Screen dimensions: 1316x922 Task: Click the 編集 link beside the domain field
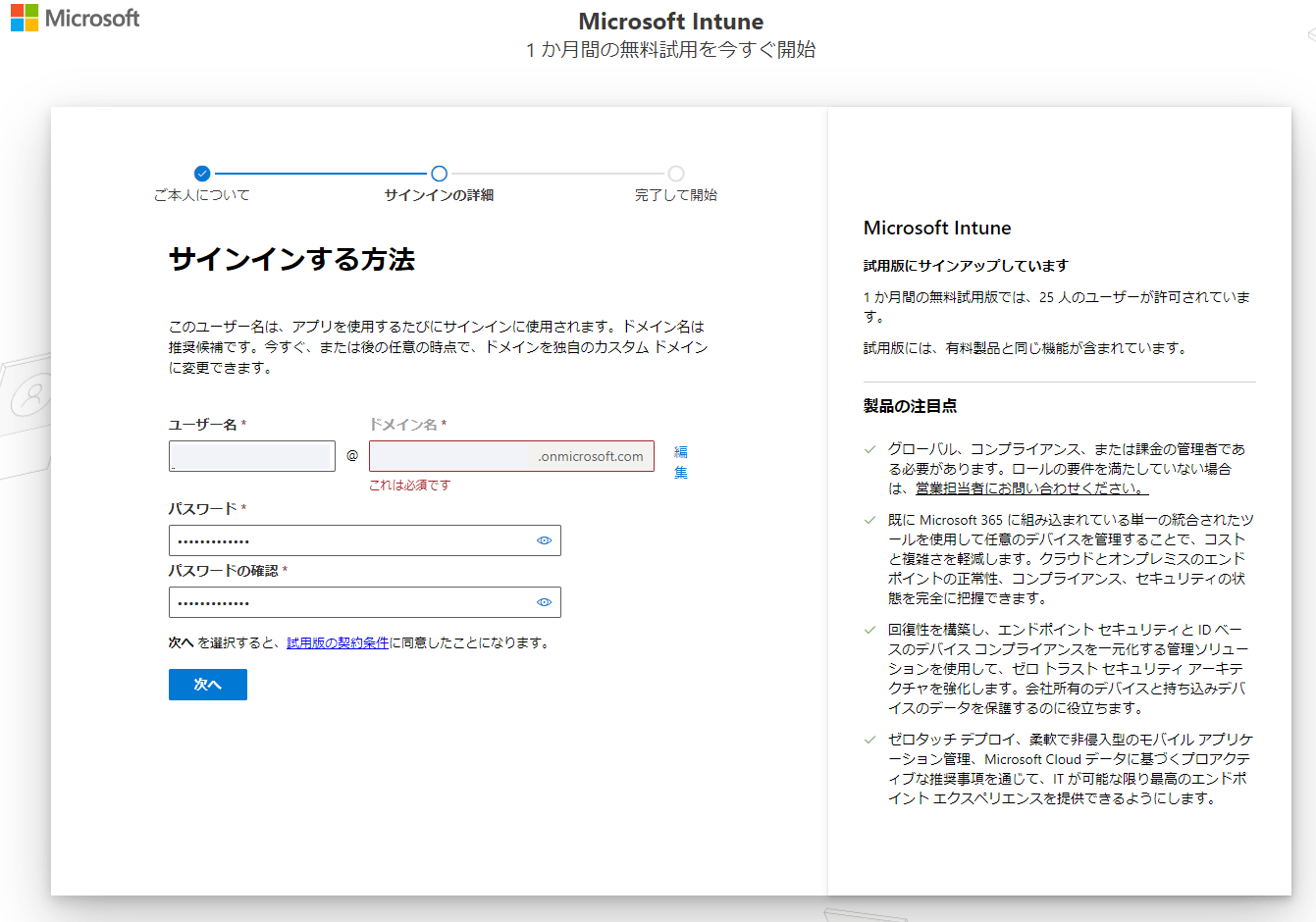pyautogui.click(x=681, y=462)
